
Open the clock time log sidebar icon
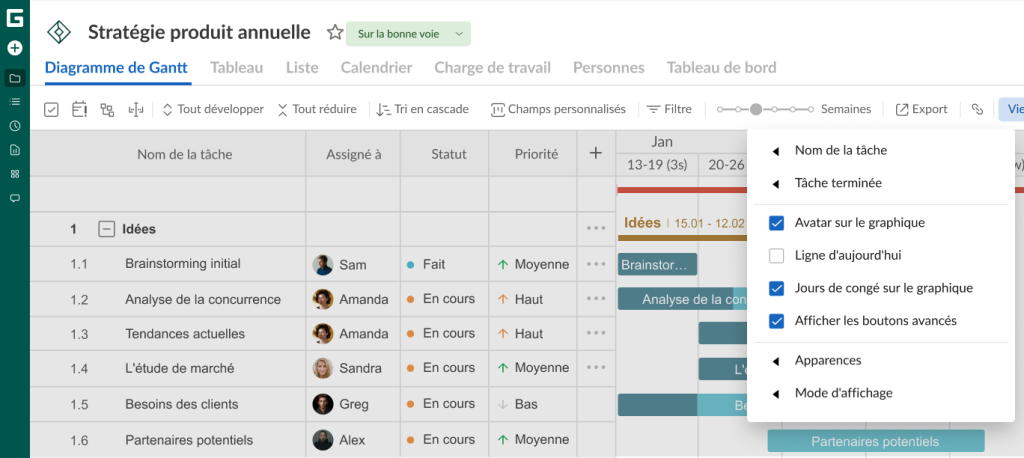[14, 126]
